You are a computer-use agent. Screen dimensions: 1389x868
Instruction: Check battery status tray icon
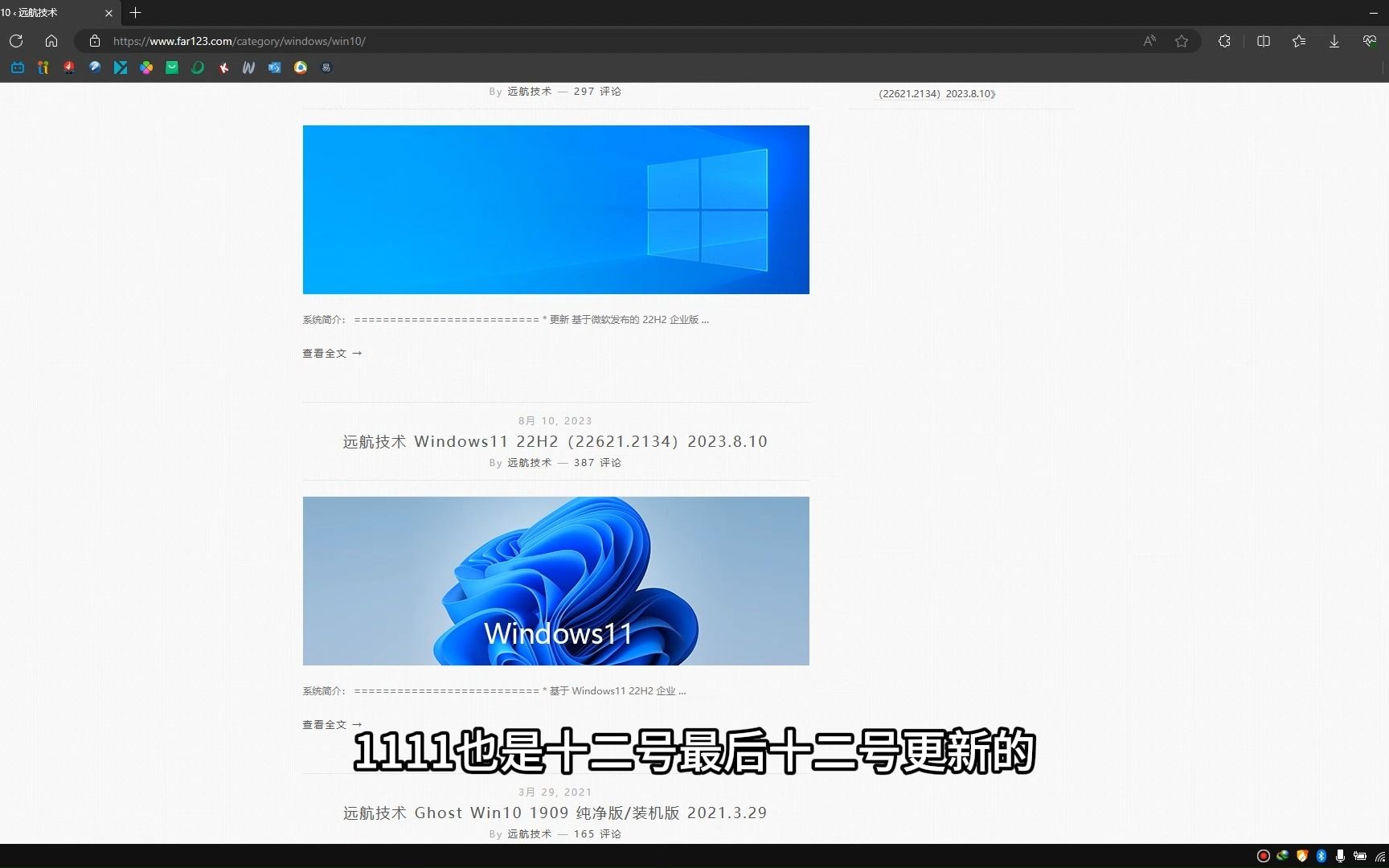1360,856
